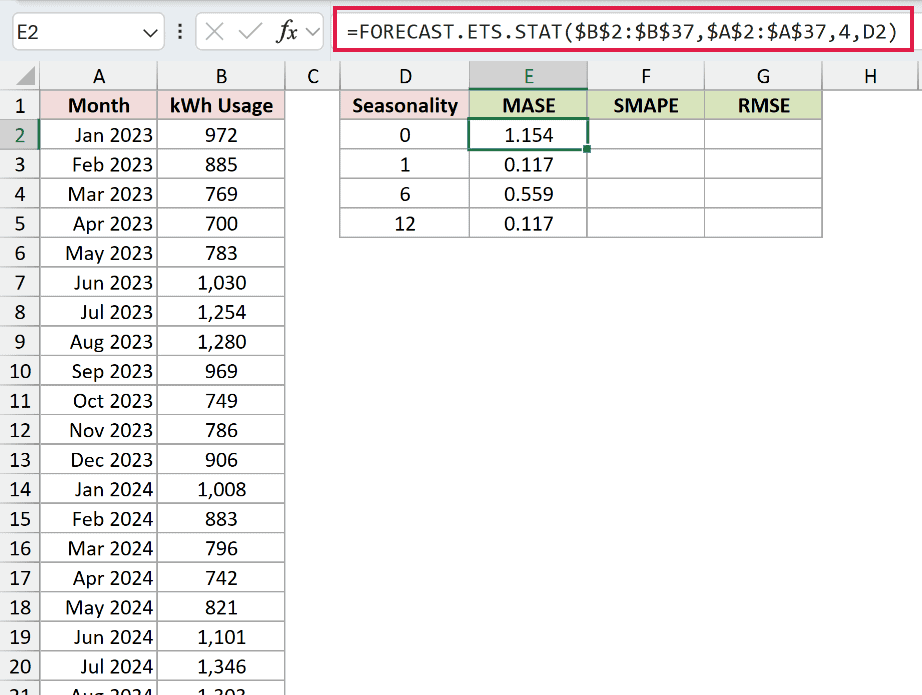This screenshot has width=922, height=695.
Task: Select kWh usage cell 1,008
Action: point(221,489)
